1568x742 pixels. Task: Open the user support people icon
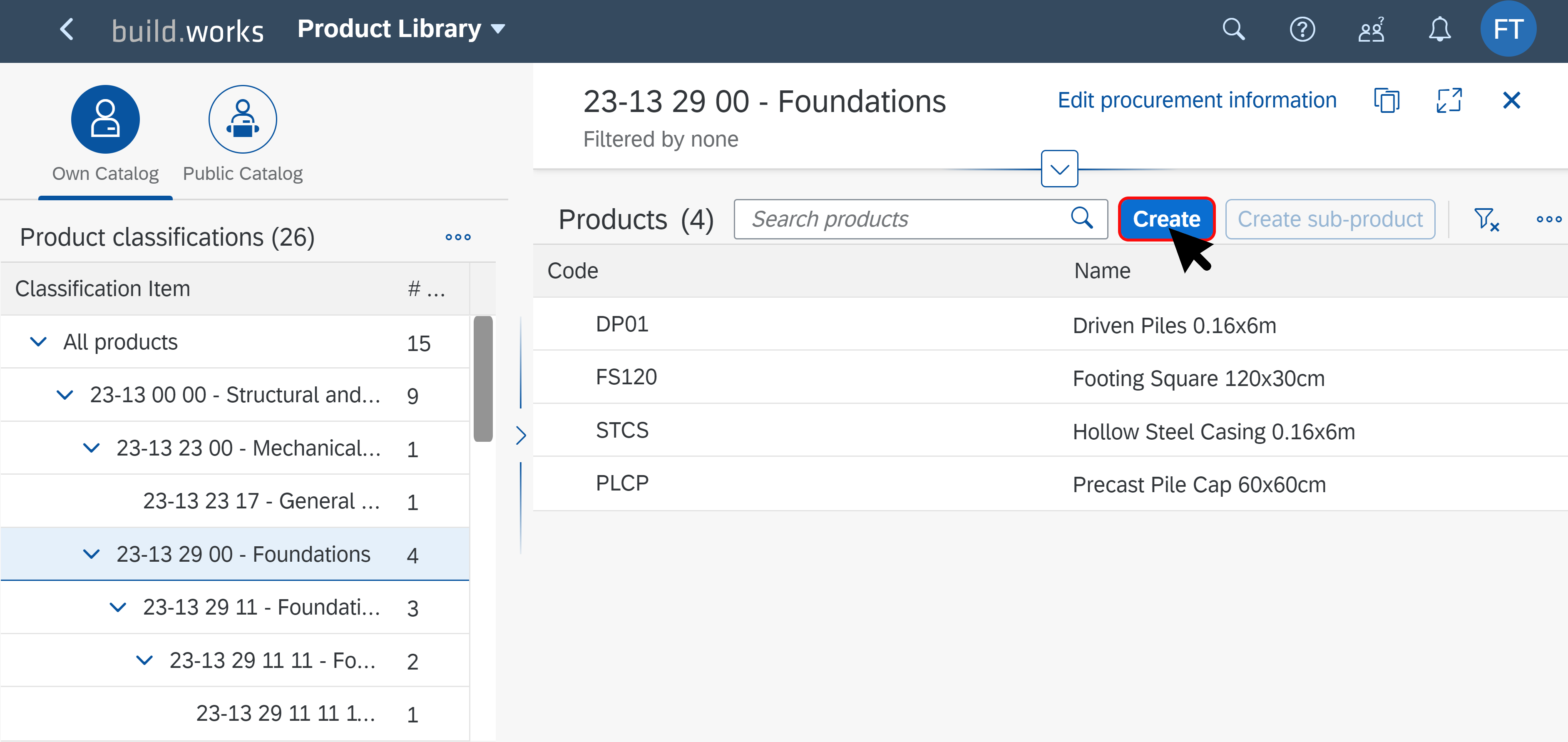click(x=1371, y=29)
